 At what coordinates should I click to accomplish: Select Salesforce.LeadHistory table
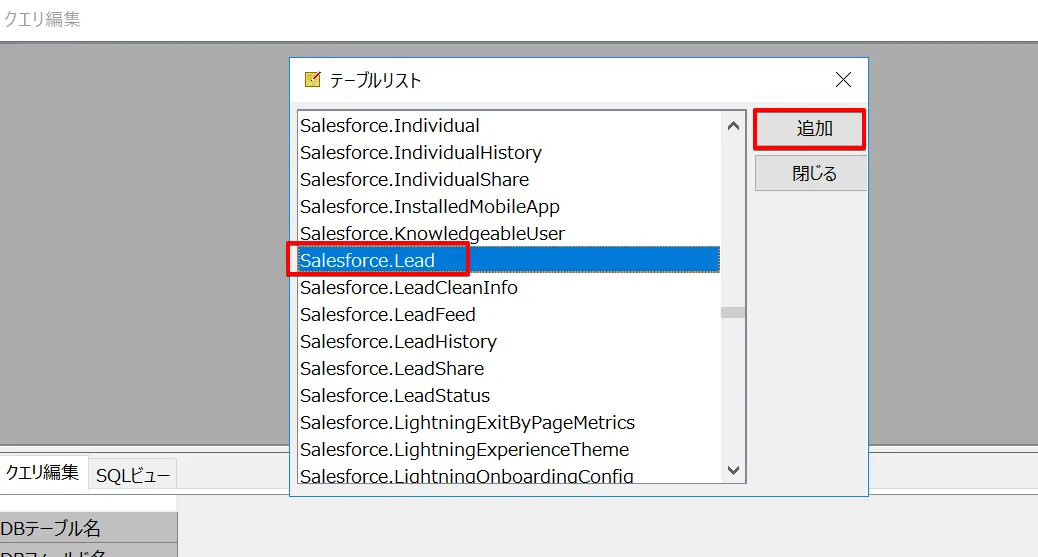tap(398, 342)
